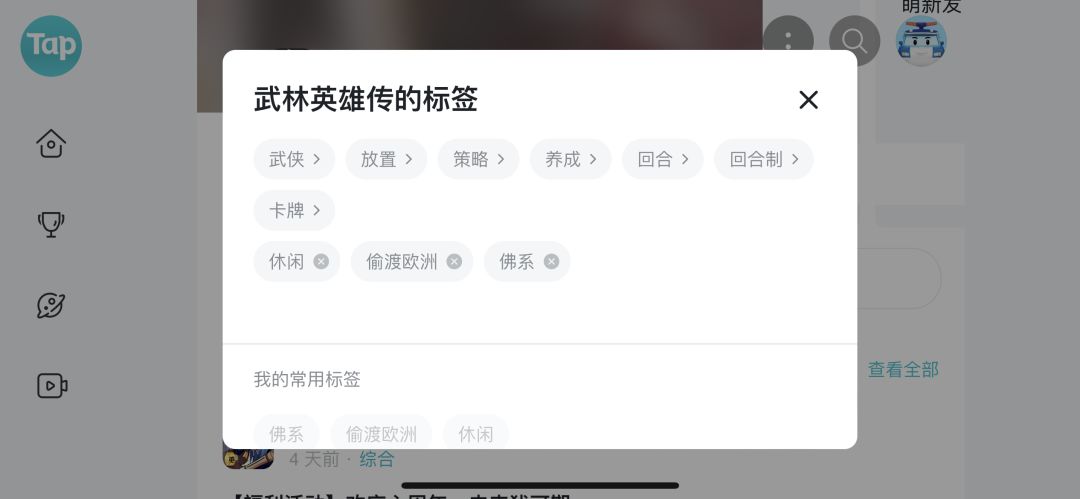Image resolution: width=1080 pixels, height=499 pixels.
Task: Expand the 回合制 tag chevron
Action: [795, 159]
